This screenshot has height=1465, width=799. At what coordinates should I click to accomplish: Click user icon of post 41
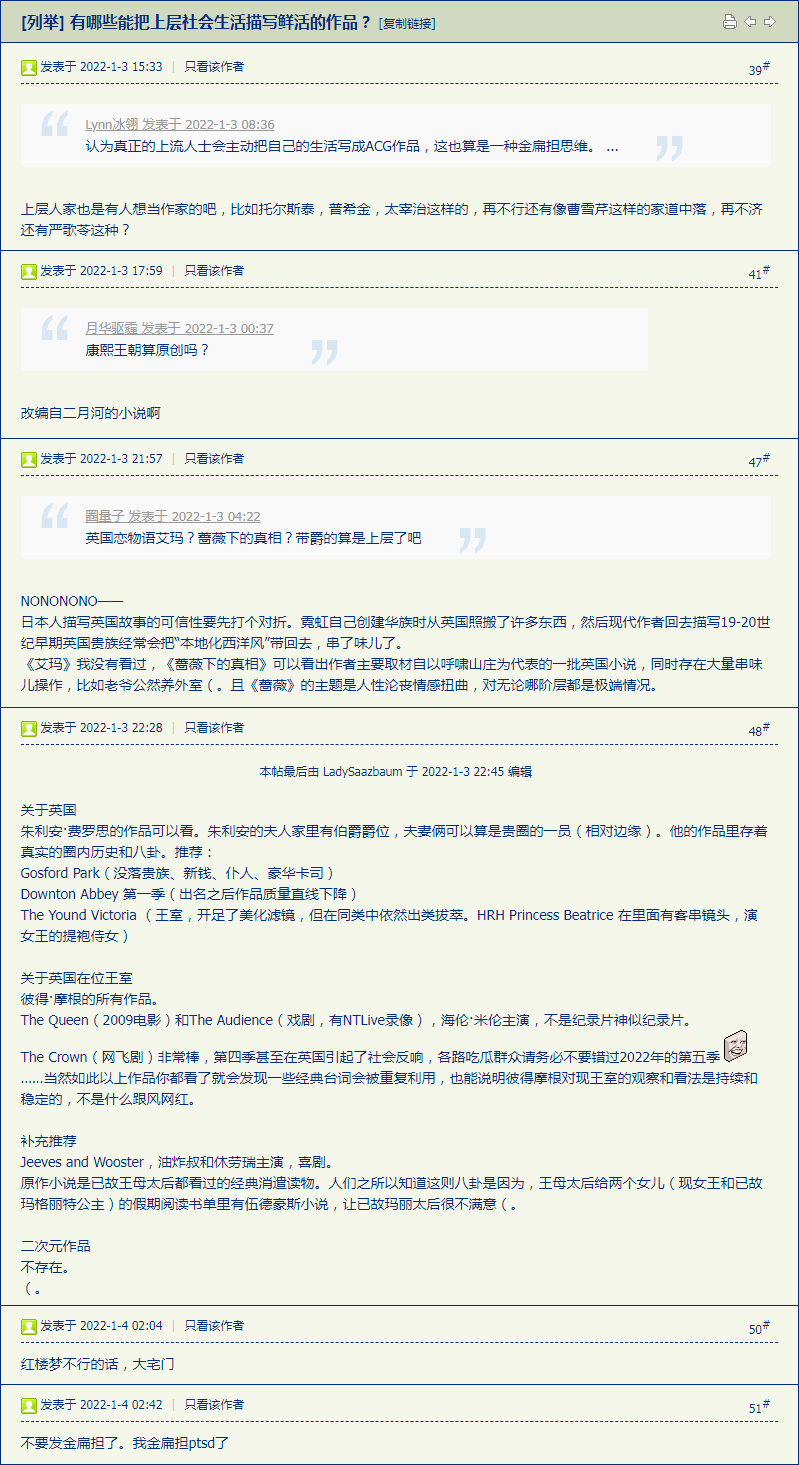(29, 271)
